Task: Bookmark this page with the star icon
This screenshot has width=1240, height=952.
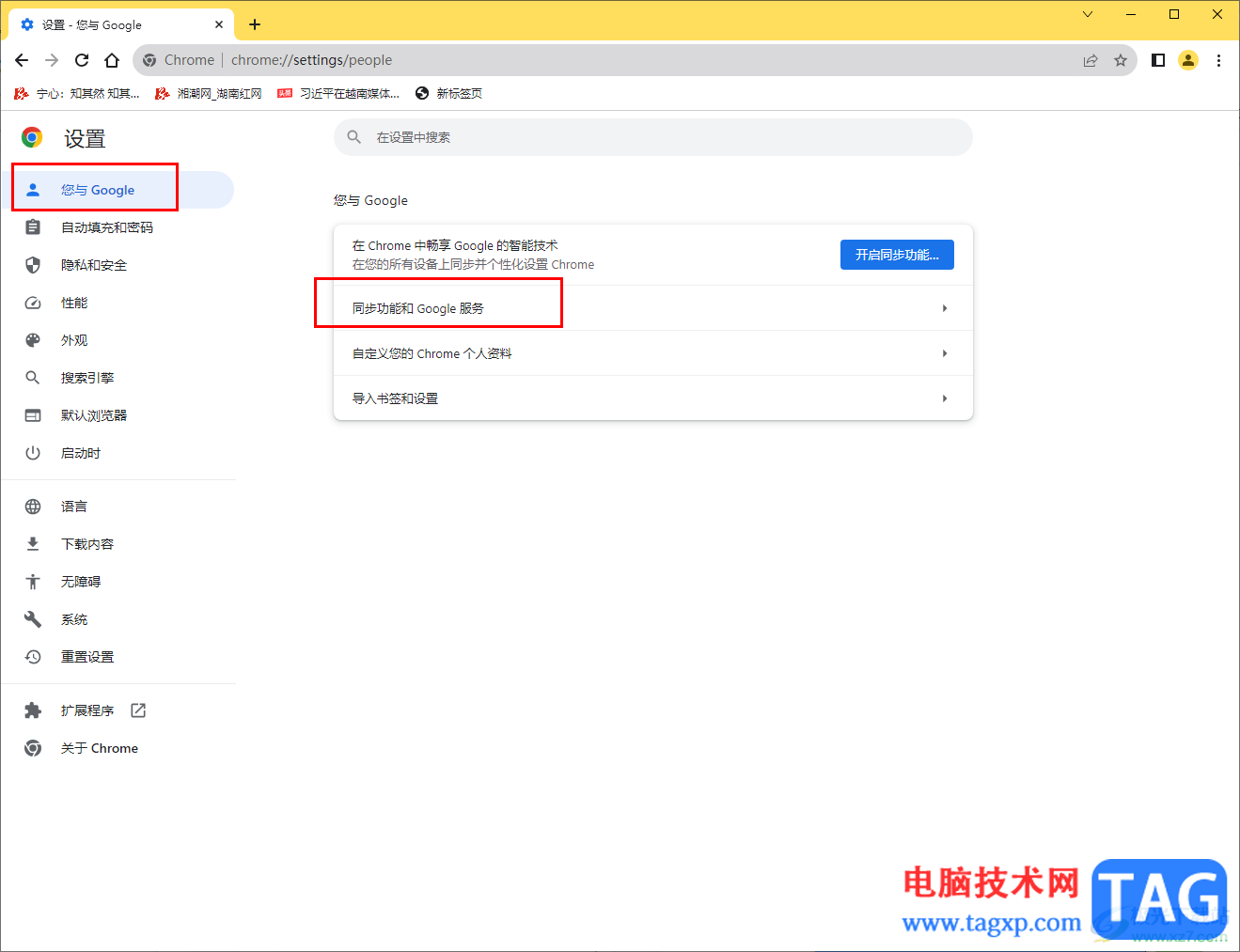Action: coord(1121,60)
